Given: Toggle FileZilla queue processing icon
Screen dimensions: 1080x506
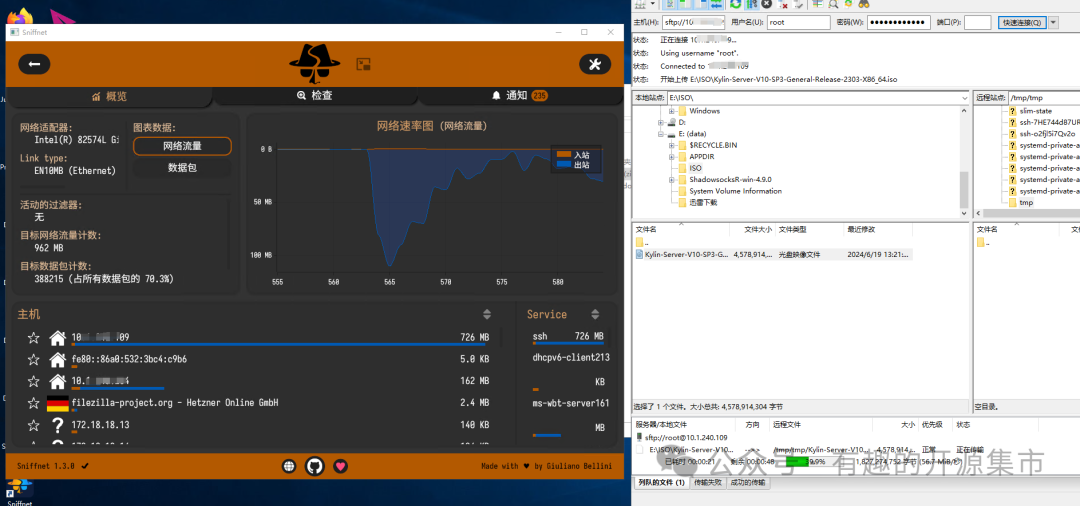Looking at the screenshot, I should 751,4.
